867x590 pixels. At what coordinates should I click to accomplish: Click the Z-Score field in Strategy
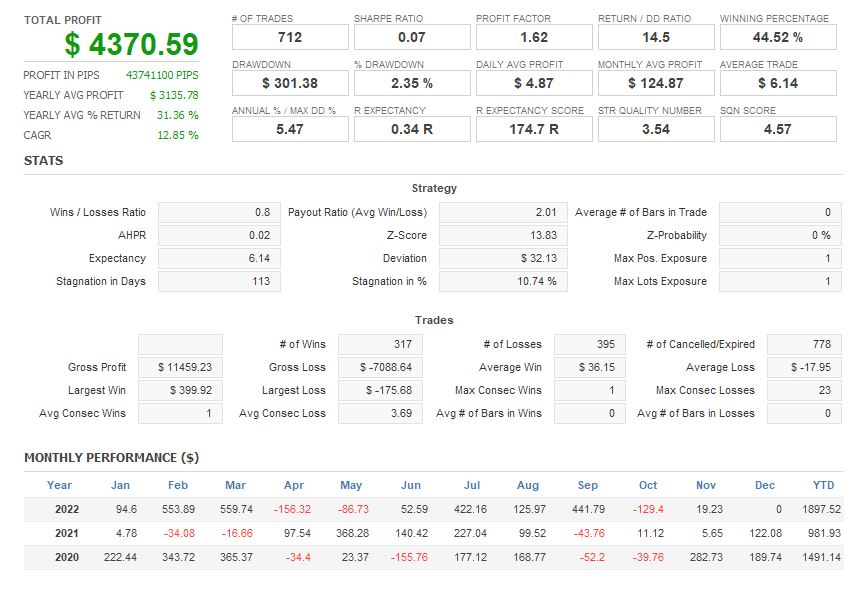(x=501, y=236)
